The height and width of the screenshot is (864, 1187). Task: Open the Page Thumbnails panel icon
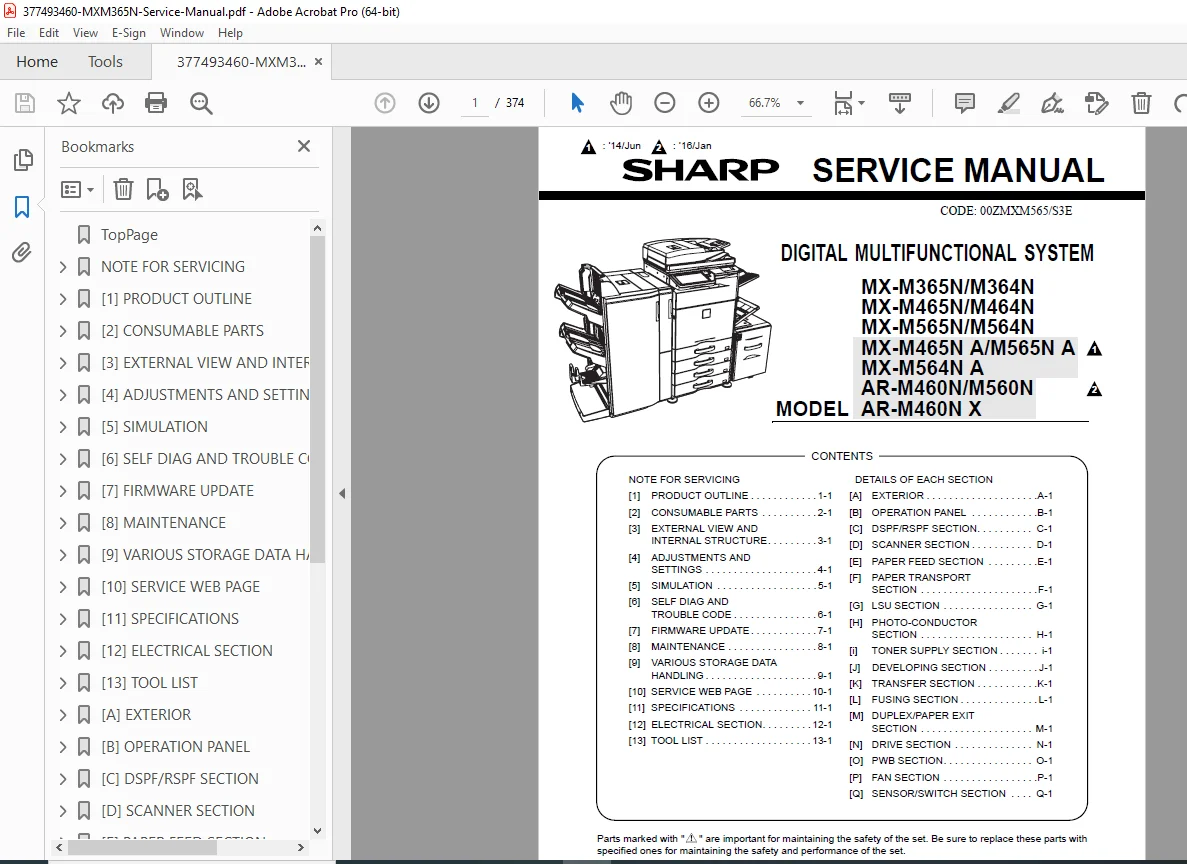(x=23, y=160)
